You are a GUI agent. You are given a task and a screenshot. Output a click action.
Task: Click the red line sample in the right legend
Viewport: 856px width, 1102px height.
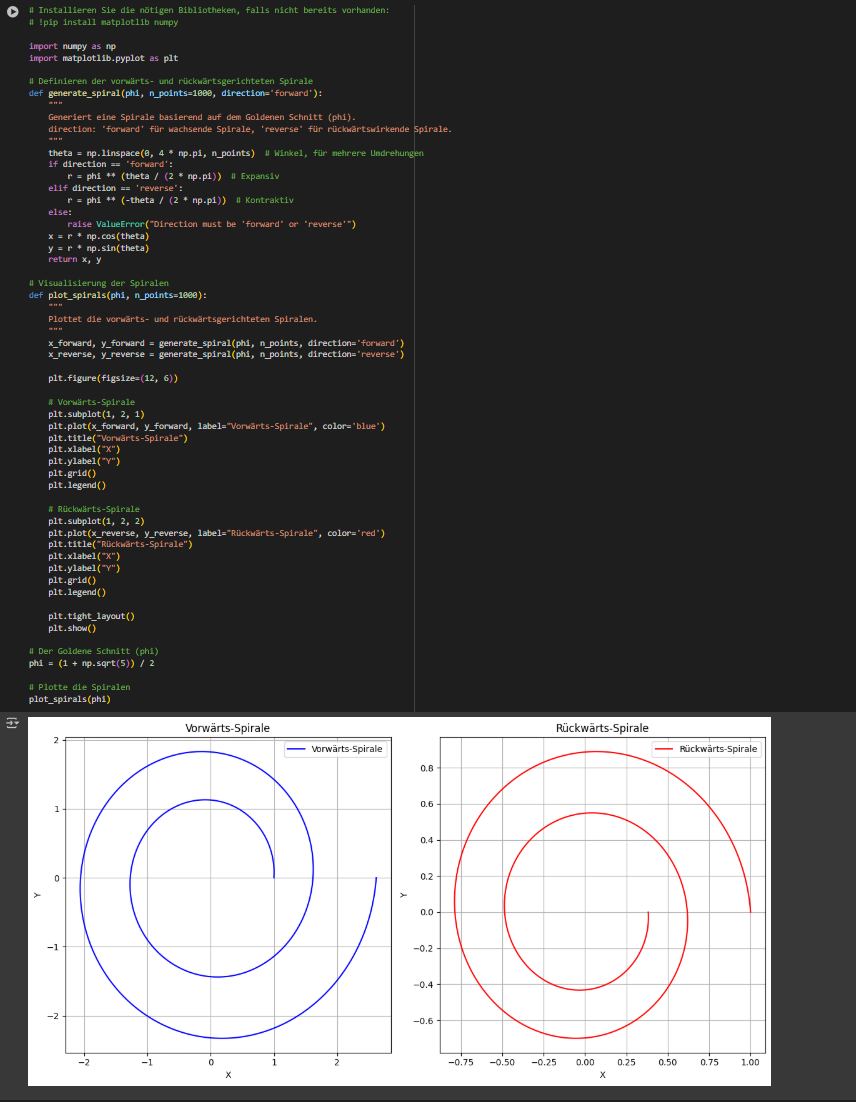pyautogui.click(x=664, y=749)
